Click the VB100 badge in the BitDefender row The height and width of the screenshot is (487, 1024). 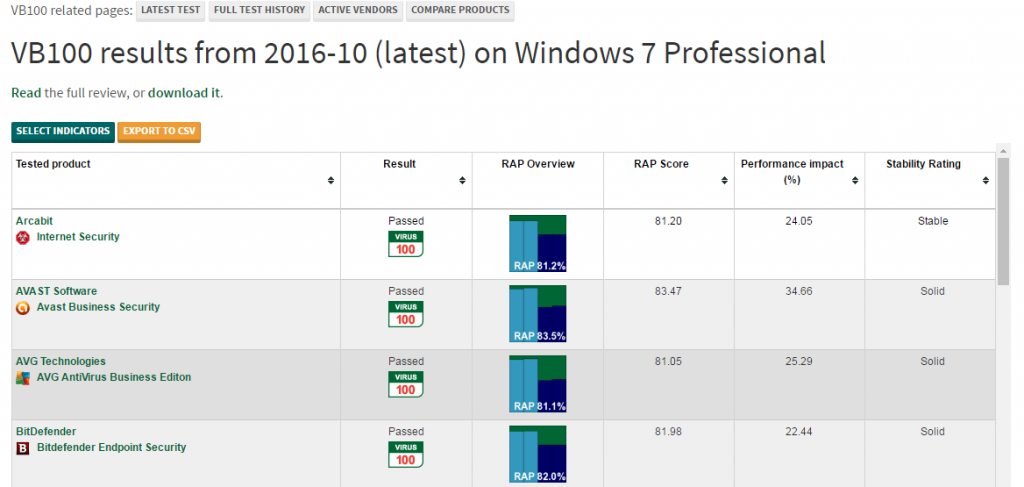tap(406, 454)
